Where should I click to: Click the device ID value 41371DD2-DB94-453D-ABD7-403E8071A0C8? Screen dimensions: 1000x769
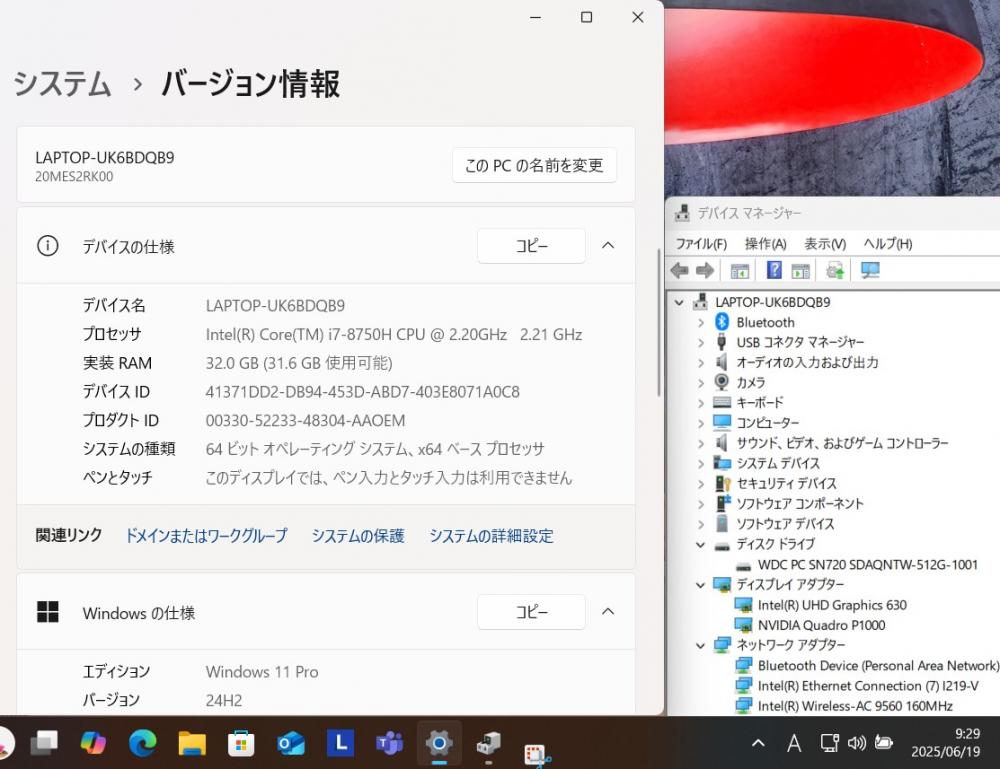(362, 392)
